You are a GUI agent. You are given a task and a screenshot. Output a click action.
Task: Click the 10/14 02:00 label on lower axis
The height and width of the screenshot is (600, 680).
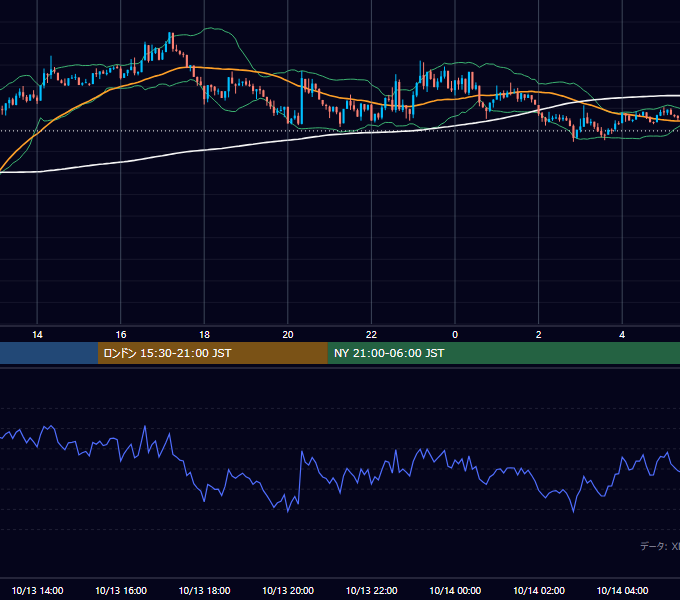tap(539, 590)
